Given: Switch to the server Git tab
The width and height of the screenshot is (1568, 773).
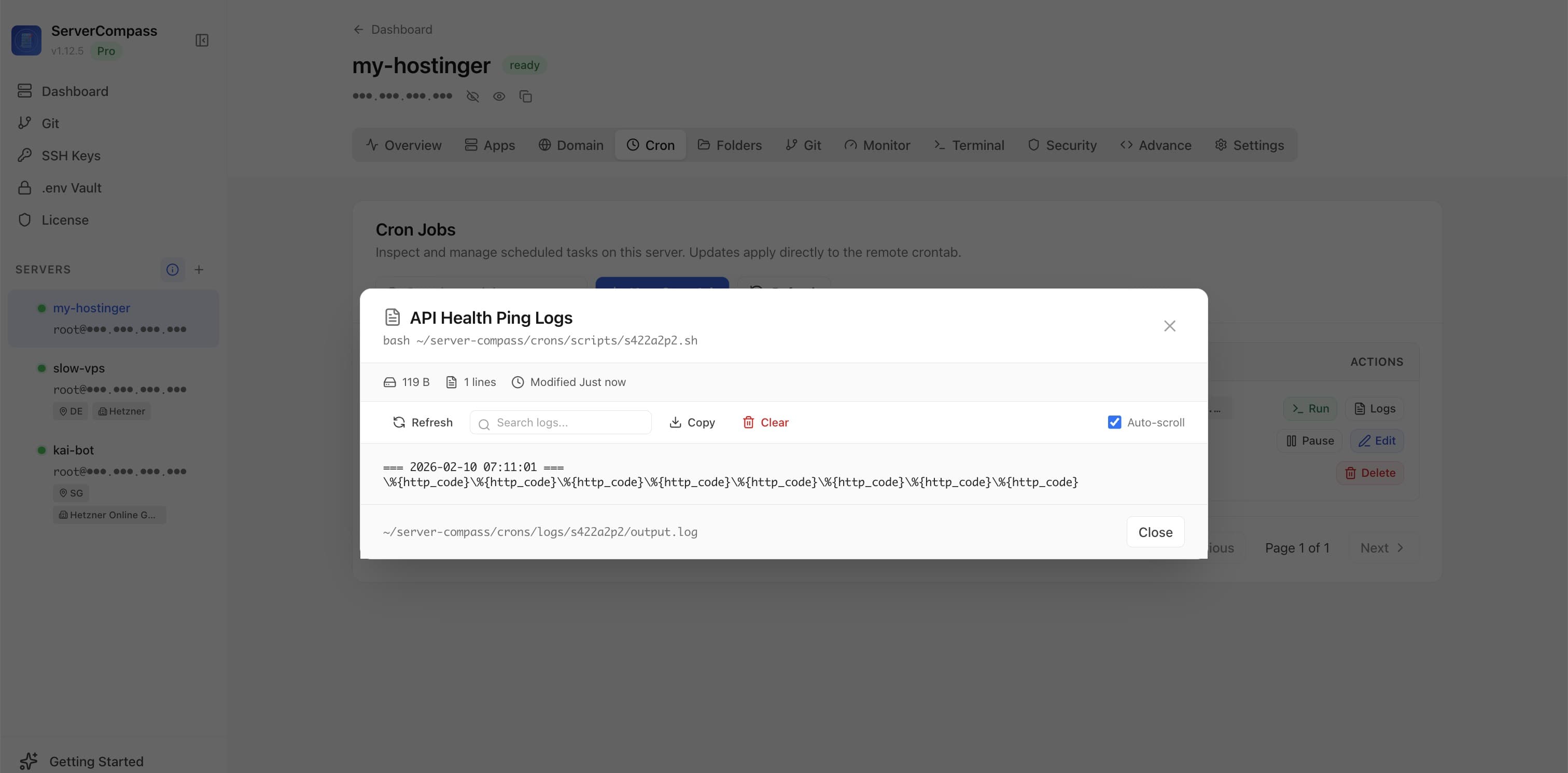Looking at the screenshot, I should tap(804, 145).
